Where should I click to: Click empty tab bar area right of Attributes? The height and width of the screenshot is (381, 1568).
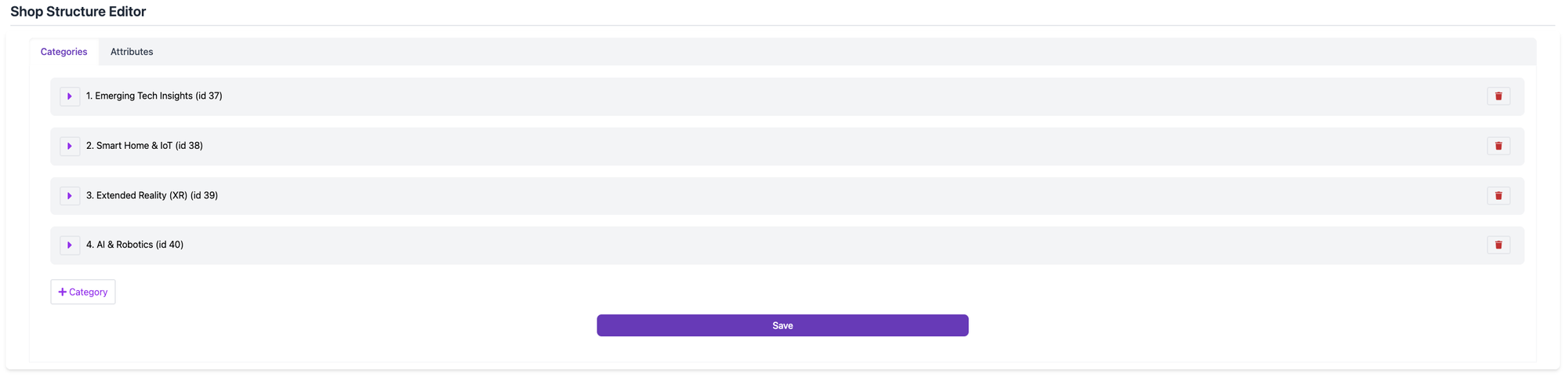coord(784,52)
